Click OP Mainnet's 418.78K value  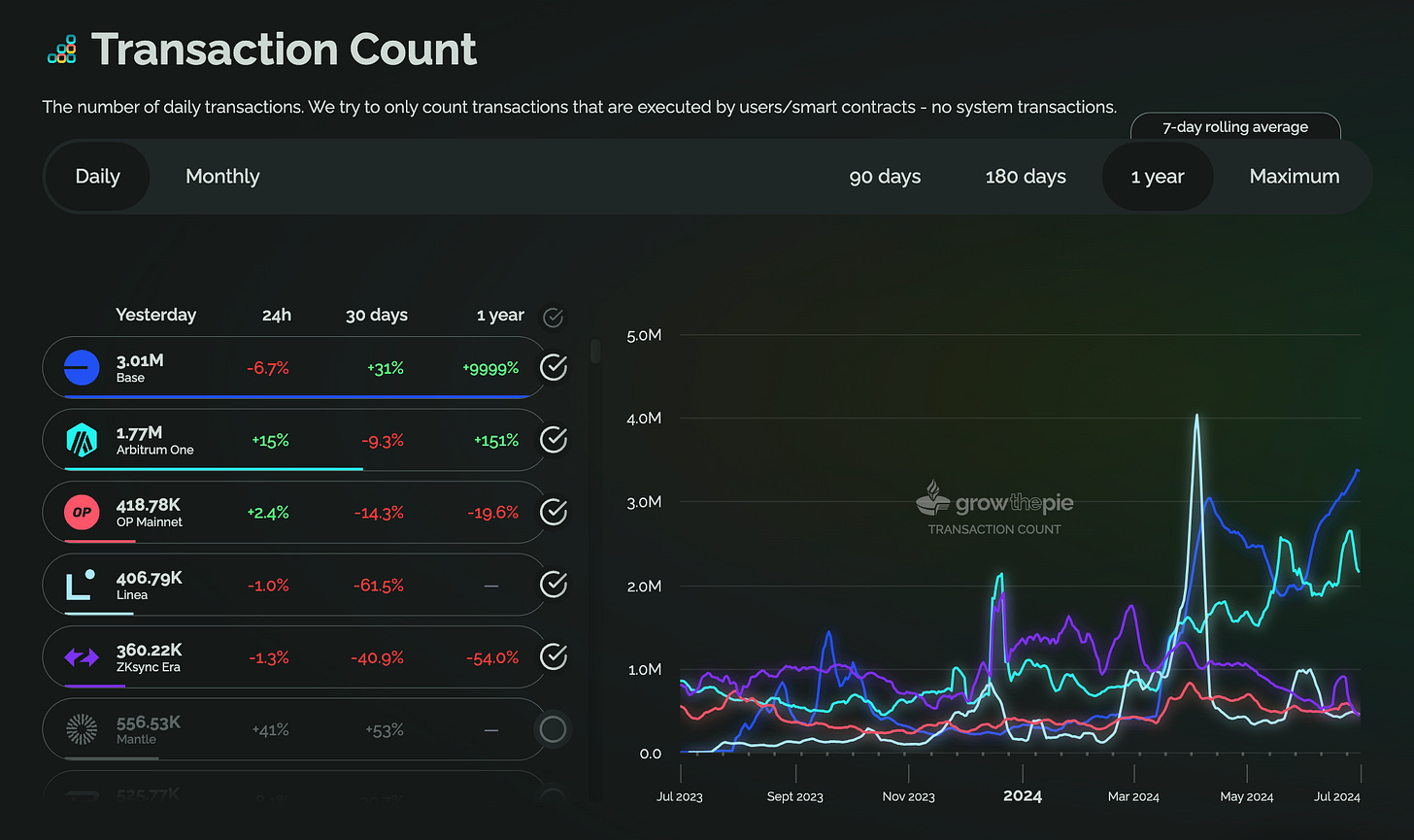pos(150,504)
